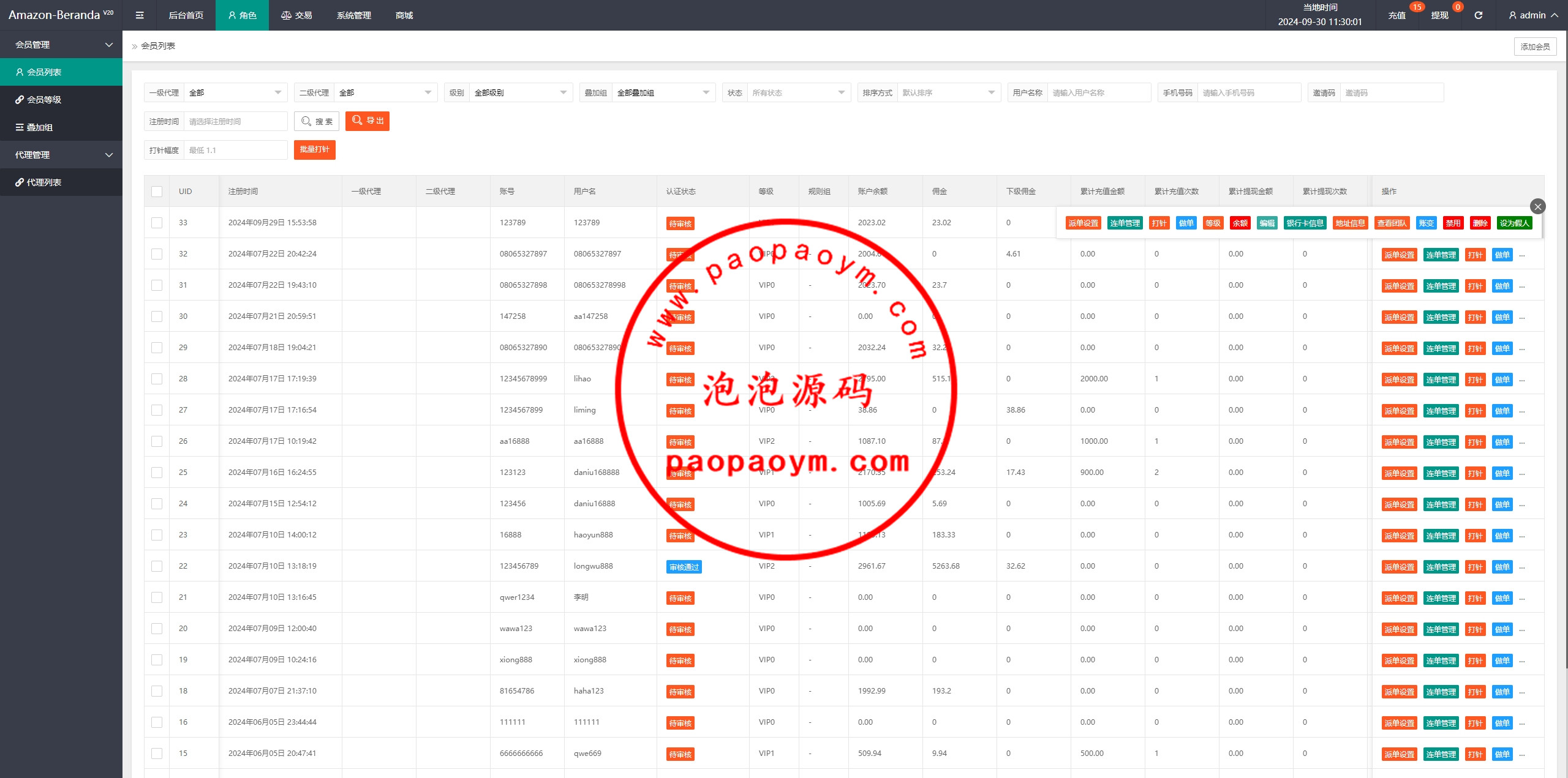The image size is (1568, 778).
Task: Click 编辑 in the expanded popup
Action: click(1267, 223)
